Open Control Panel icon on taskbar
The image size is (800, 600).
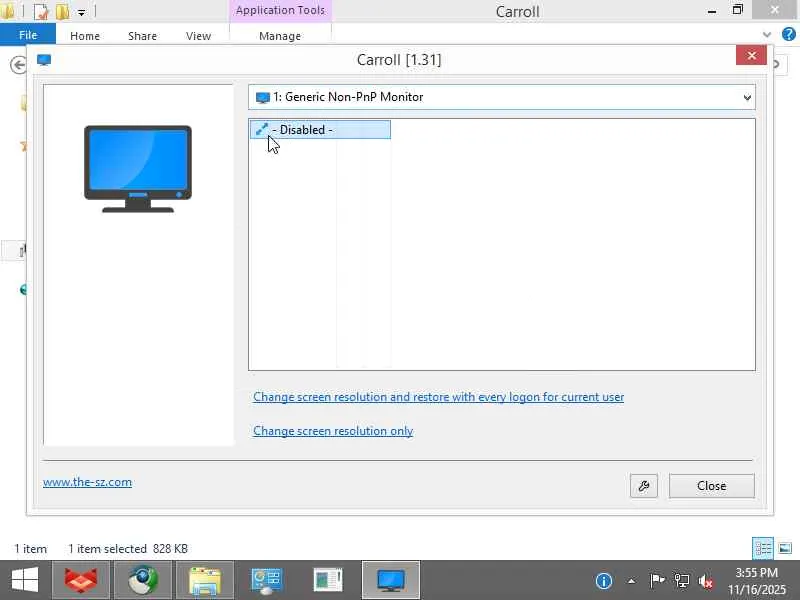[x=266, y=580]
